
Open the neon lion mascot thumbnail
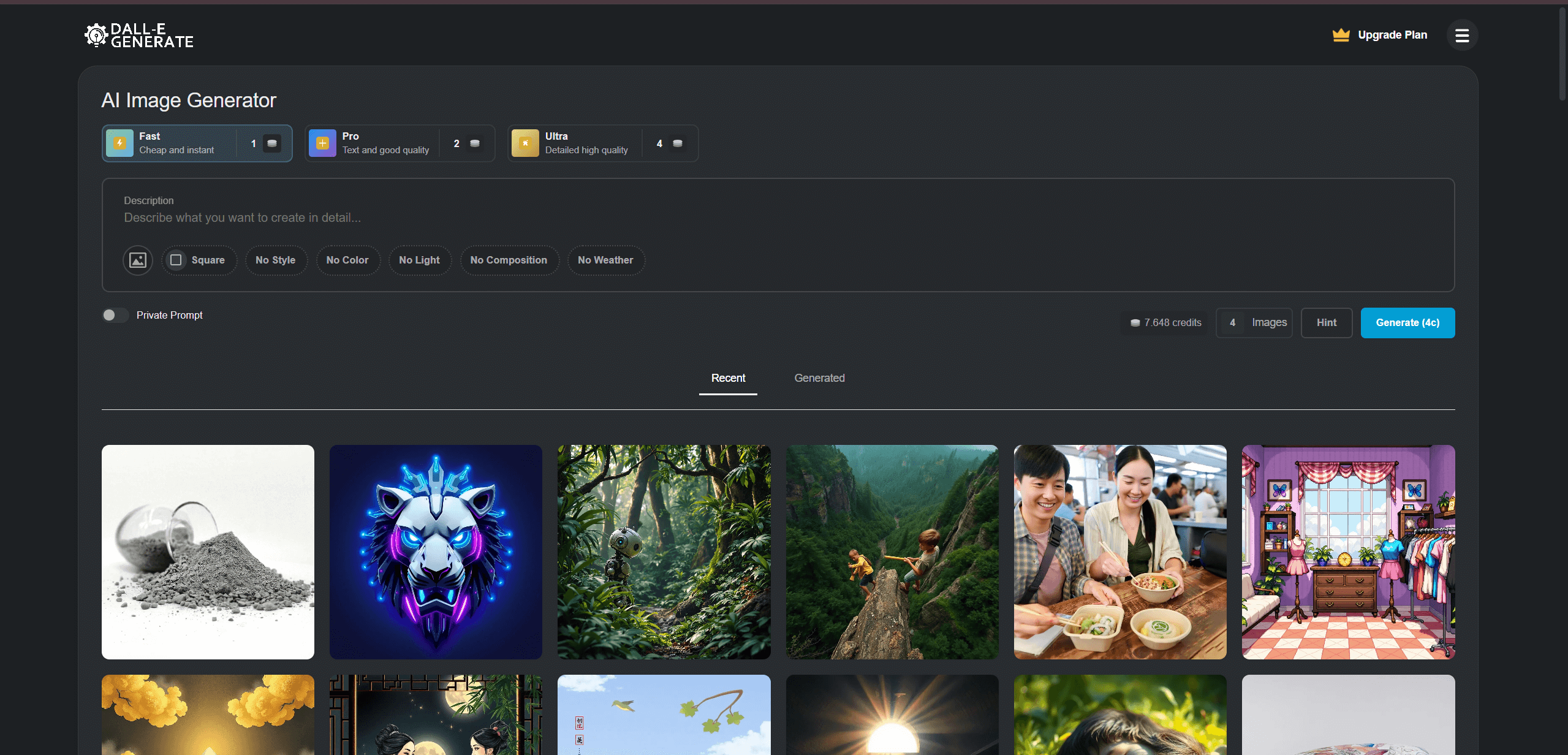(436, 552)
